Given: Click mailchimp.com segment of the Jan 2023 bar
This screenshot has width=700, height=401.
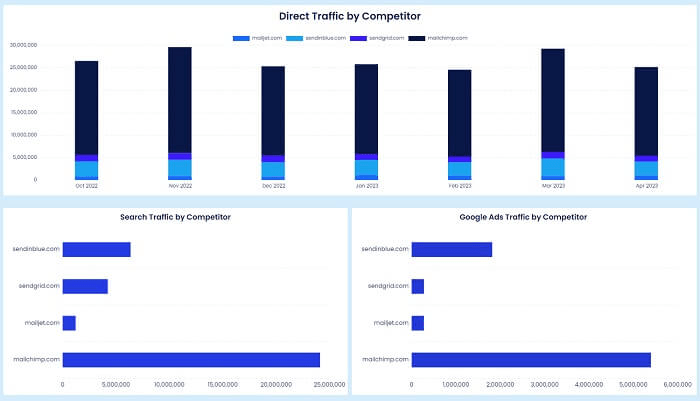Looking at the screenshot, I should point(367,109).
